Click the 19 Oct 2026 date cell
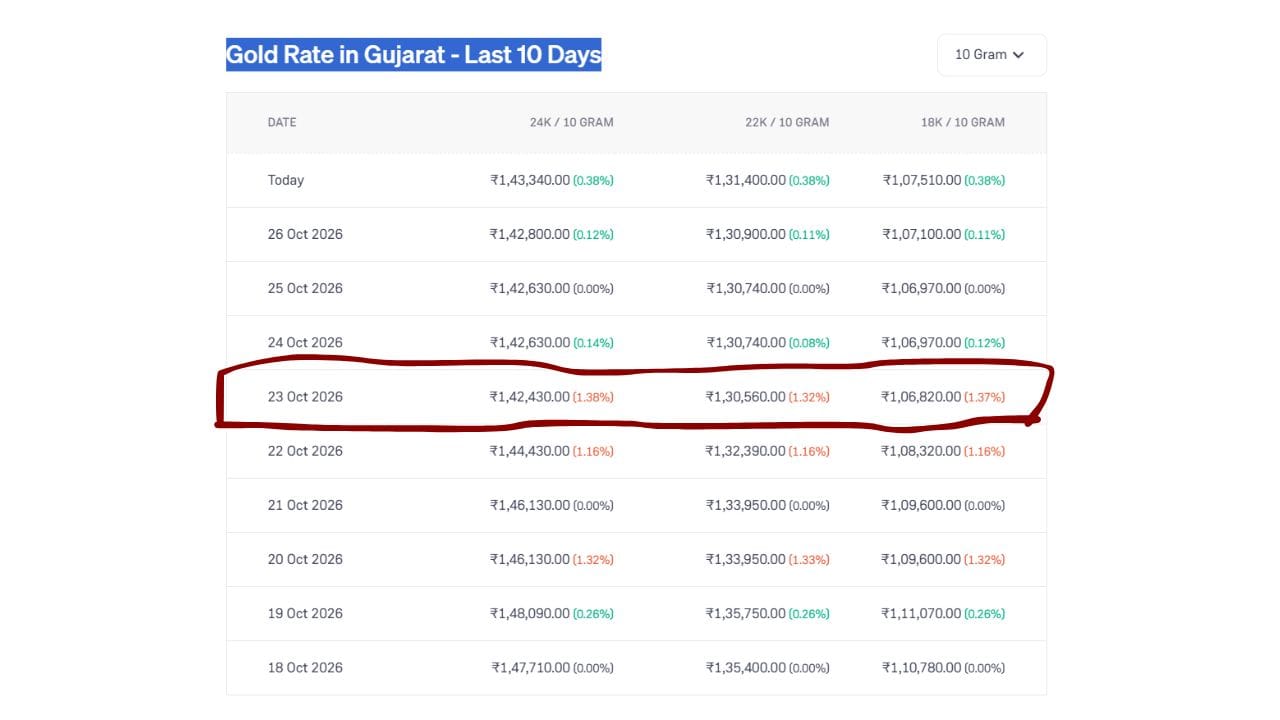Image resolution: width=1280 pixels, height=720 pixels. pos(305,612)
